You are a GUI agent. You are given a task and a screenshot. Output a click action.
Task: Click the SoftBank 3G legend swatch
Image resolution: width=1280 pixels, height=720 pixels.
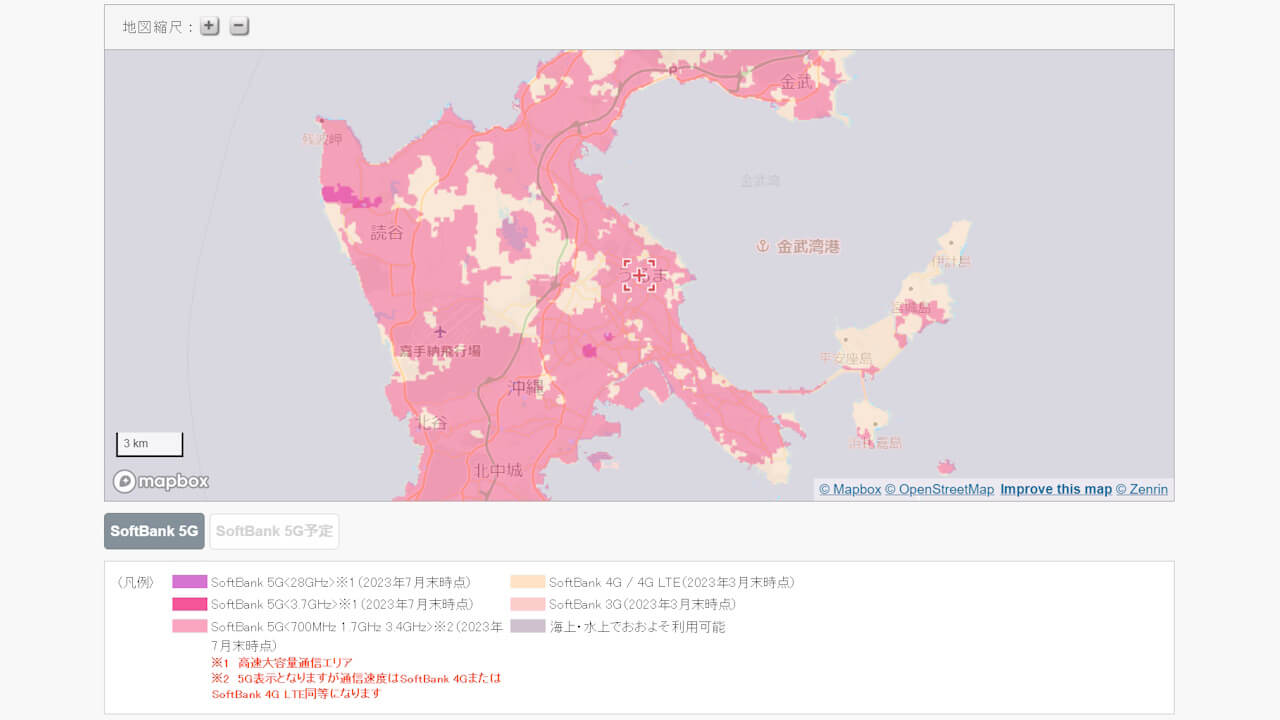coord(530,603)
